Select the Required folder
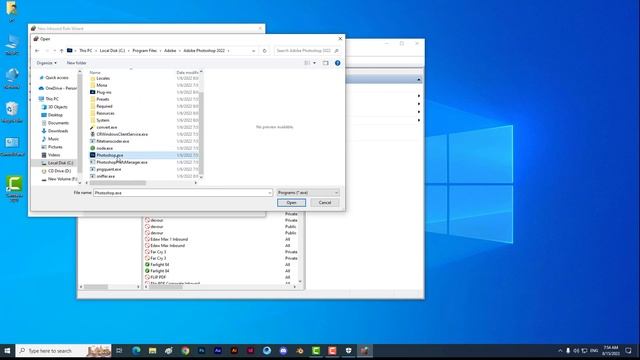The image size is (640, 360). click(104, 106)
